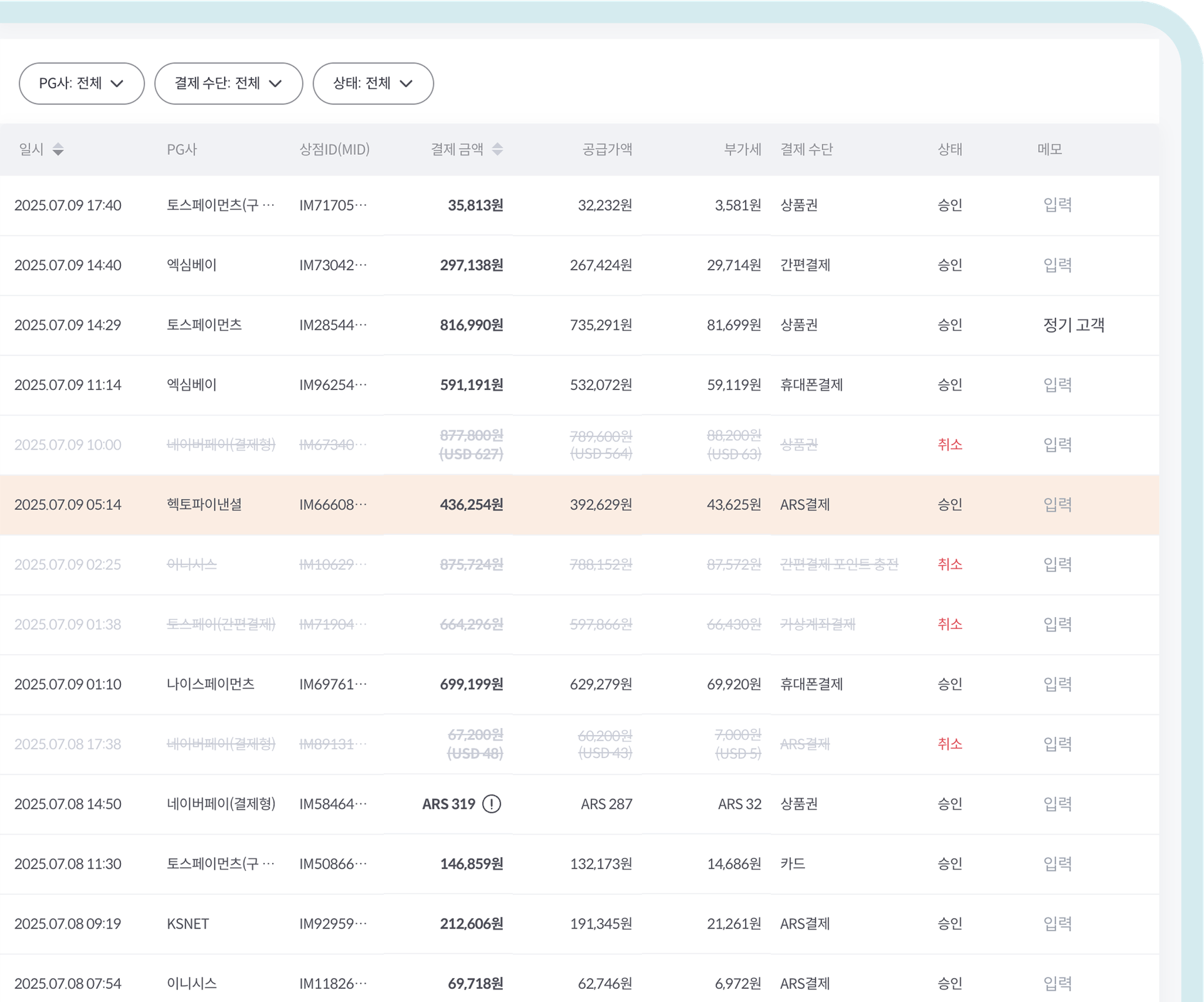Click the 상태 column header

(x=949, y=149)
